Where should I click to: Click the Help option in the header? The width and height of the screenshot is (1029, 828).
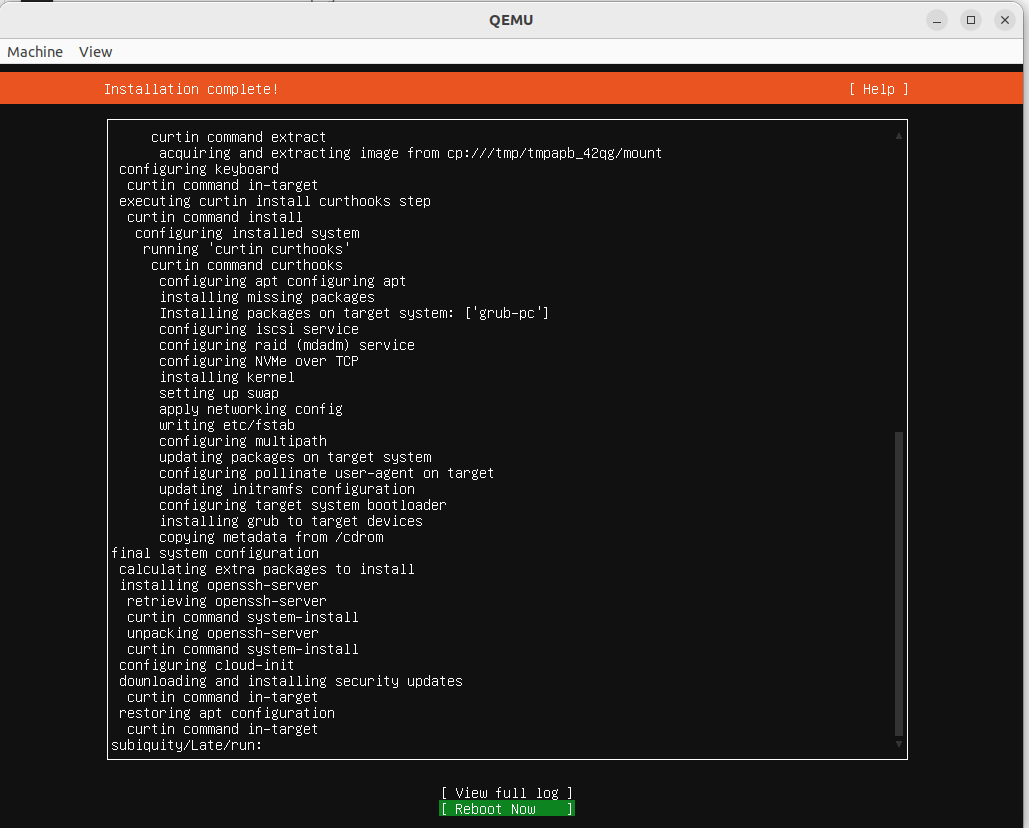878,89
